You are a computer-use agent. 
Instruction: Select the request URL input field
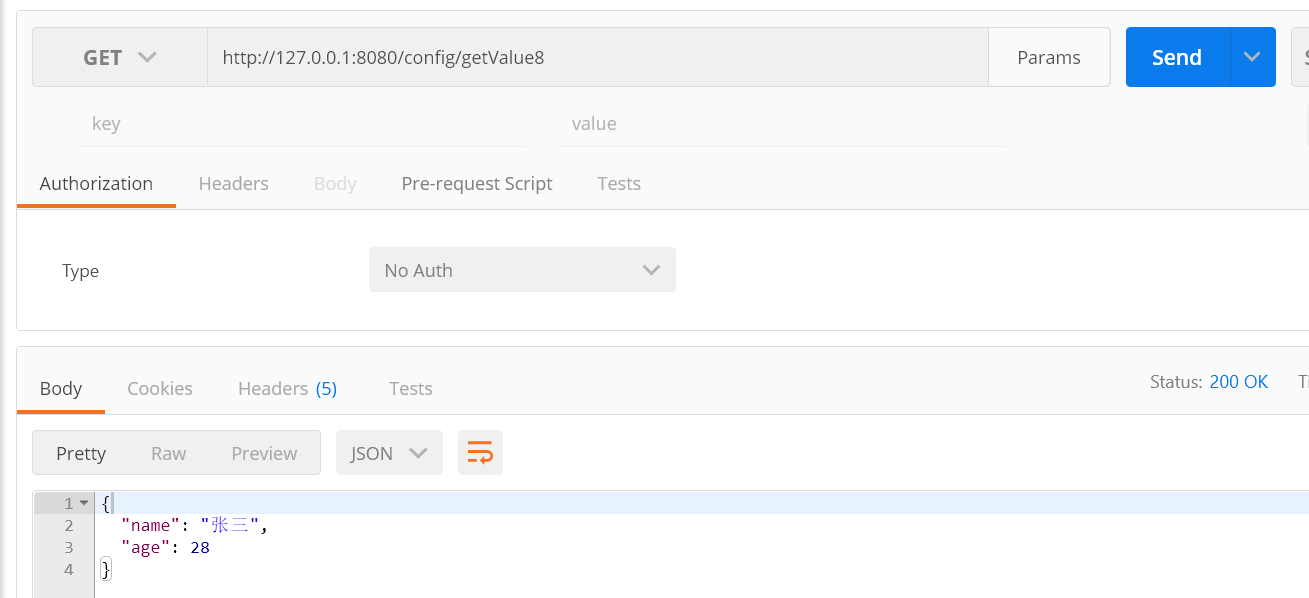pyautogui.click(x=598, y=57)
